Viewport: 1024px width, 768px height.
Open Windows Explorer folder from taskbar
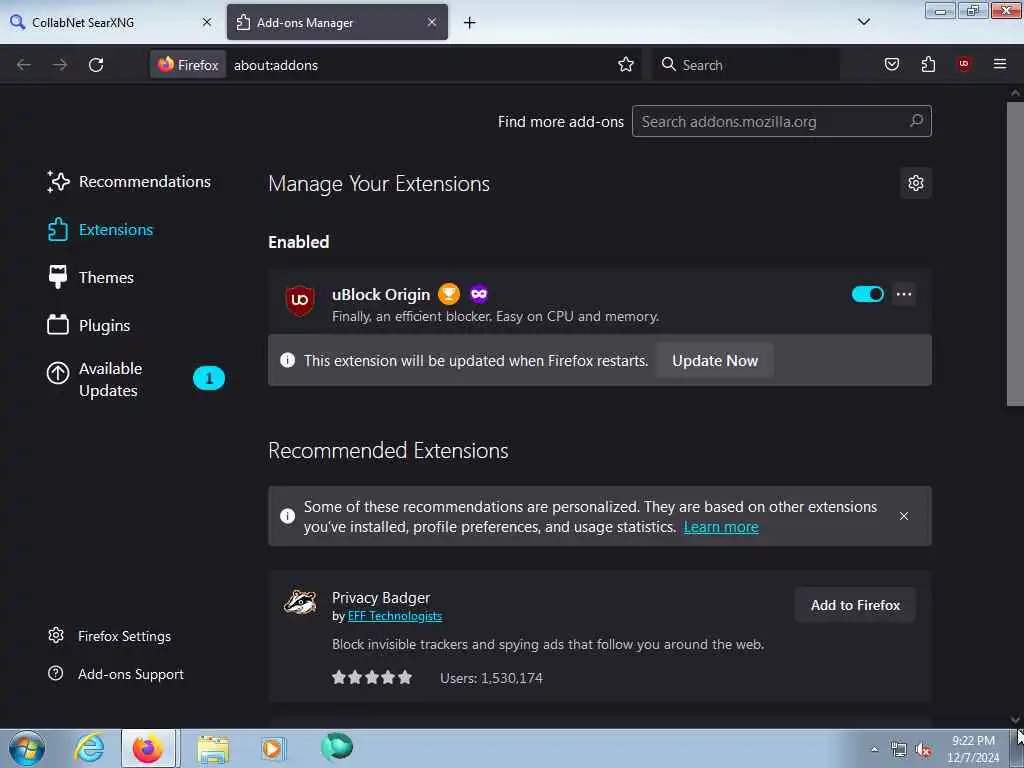[x=213, y=749]
